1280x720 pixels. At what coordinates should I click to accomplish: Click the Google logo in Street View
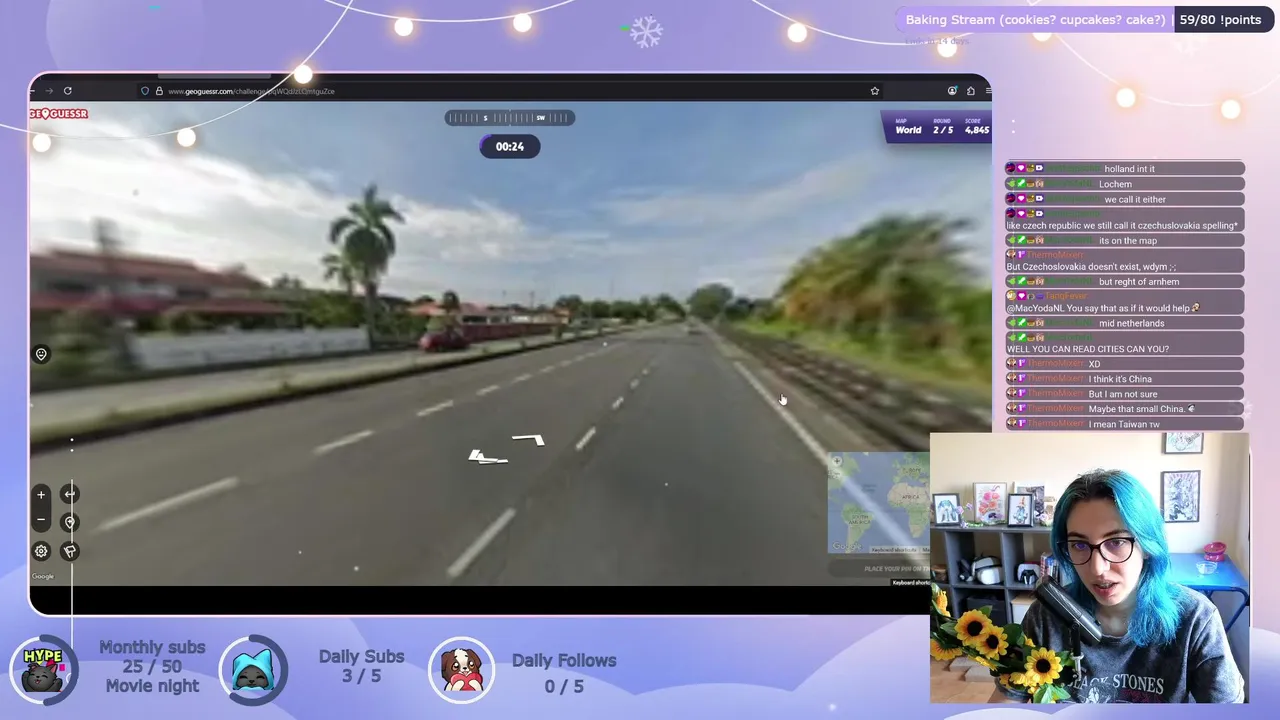coord(43,576)
